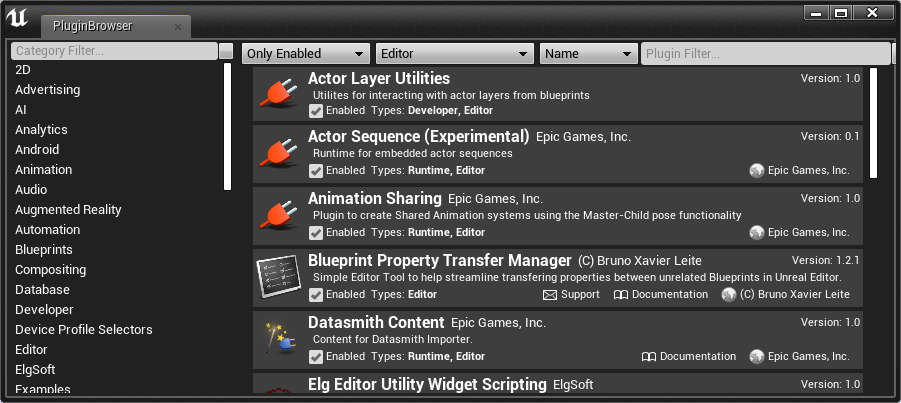Image resolution: width=901 pixels, height=403 pixels.
Task: Open Epic Games link in Animation Sharing row
Action: tap(808, 233)
